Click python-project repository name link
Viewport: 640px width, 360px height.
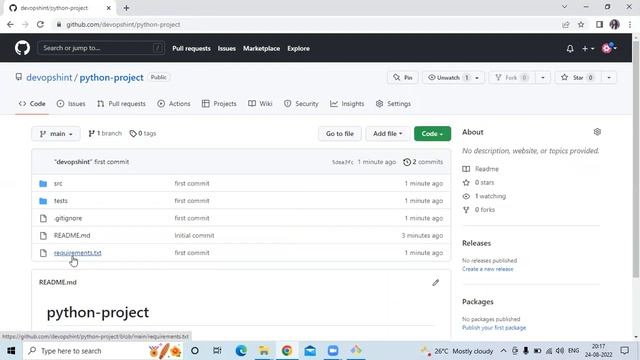click(x=111, y=78)
